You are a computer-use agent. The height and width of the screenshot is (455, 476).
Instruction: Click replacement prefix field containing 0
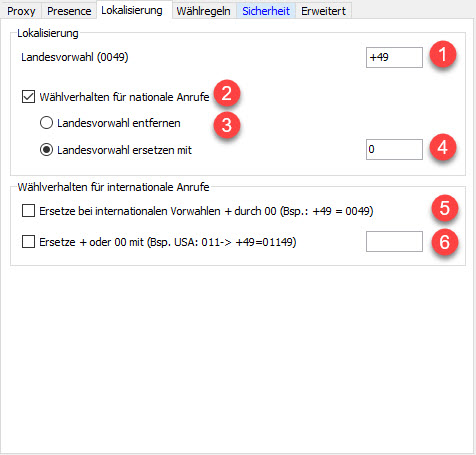coord(394,149)
